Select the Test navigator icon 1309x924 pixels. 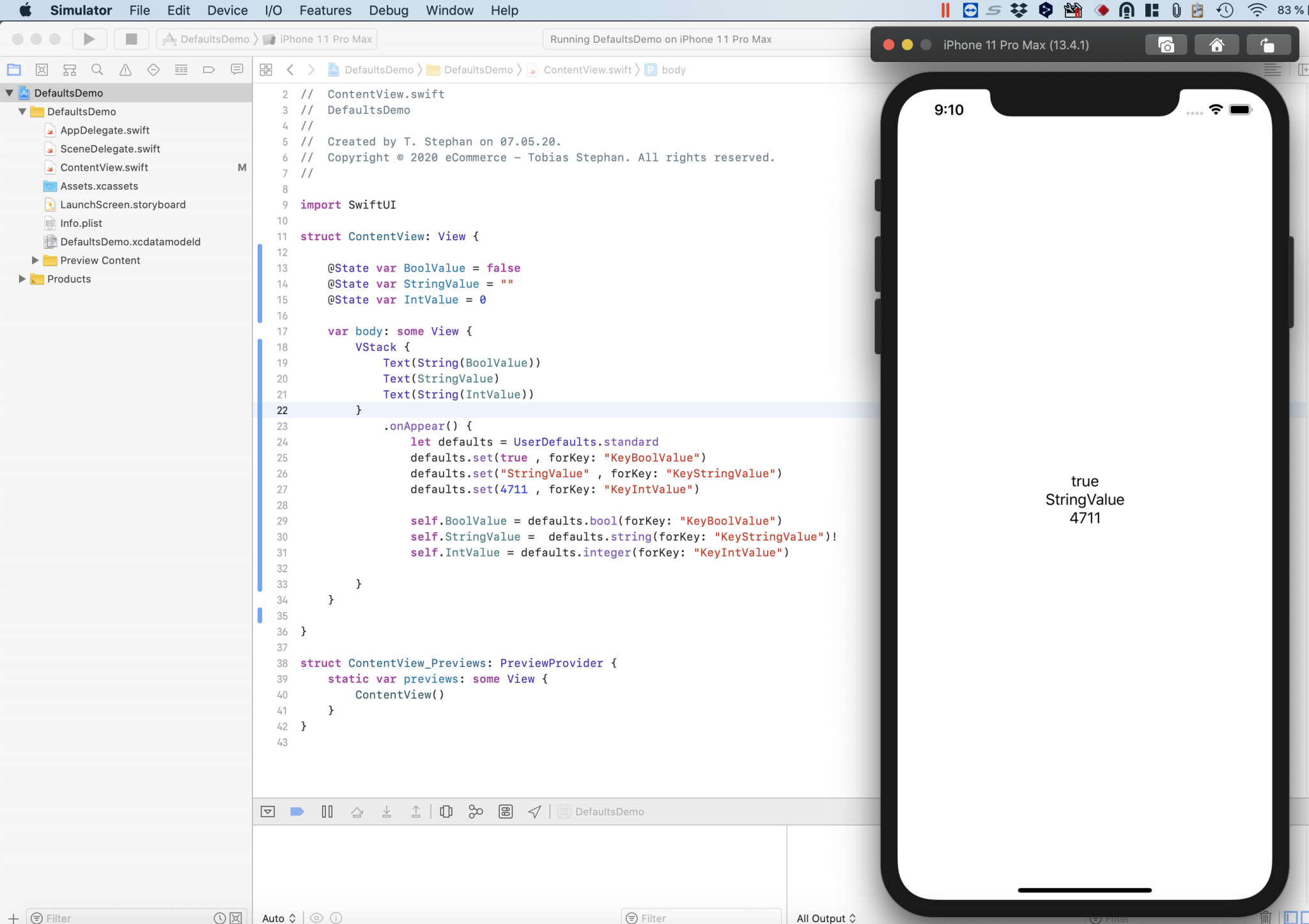point(153,70)
